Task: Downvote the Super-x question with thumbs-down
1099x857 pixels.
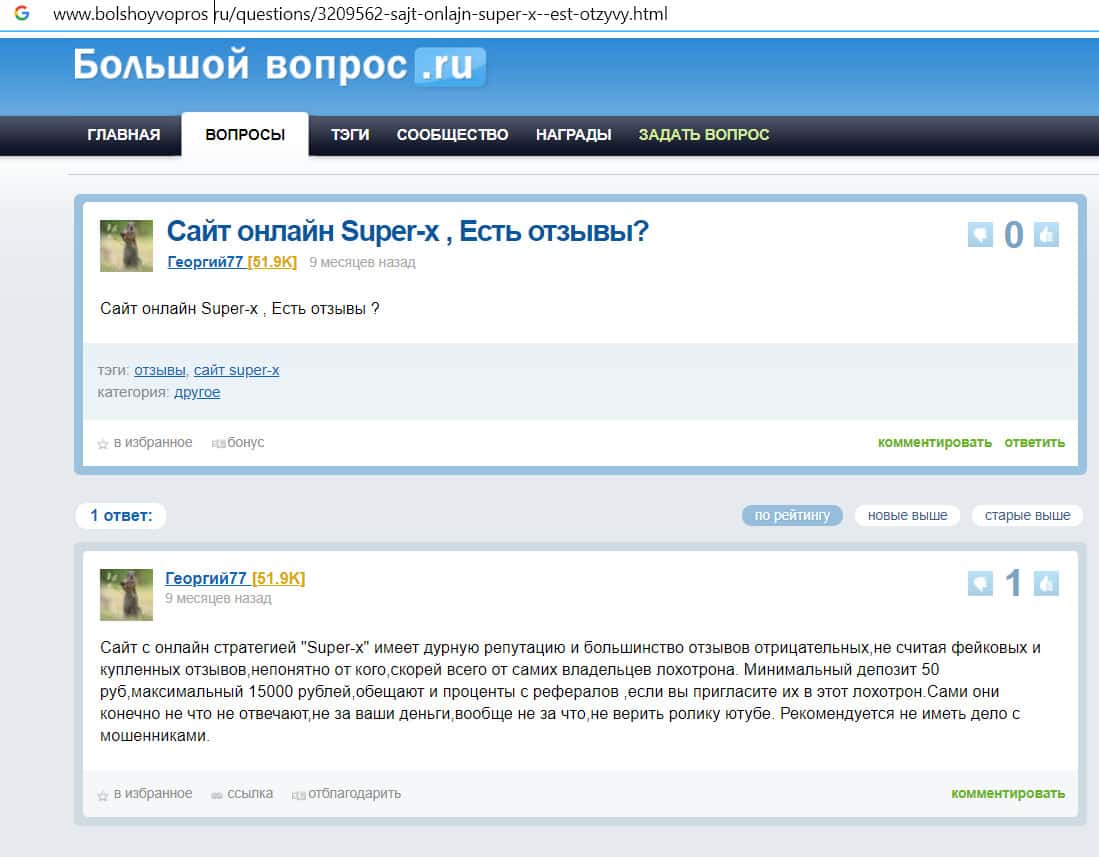Action: click(980, 234)
